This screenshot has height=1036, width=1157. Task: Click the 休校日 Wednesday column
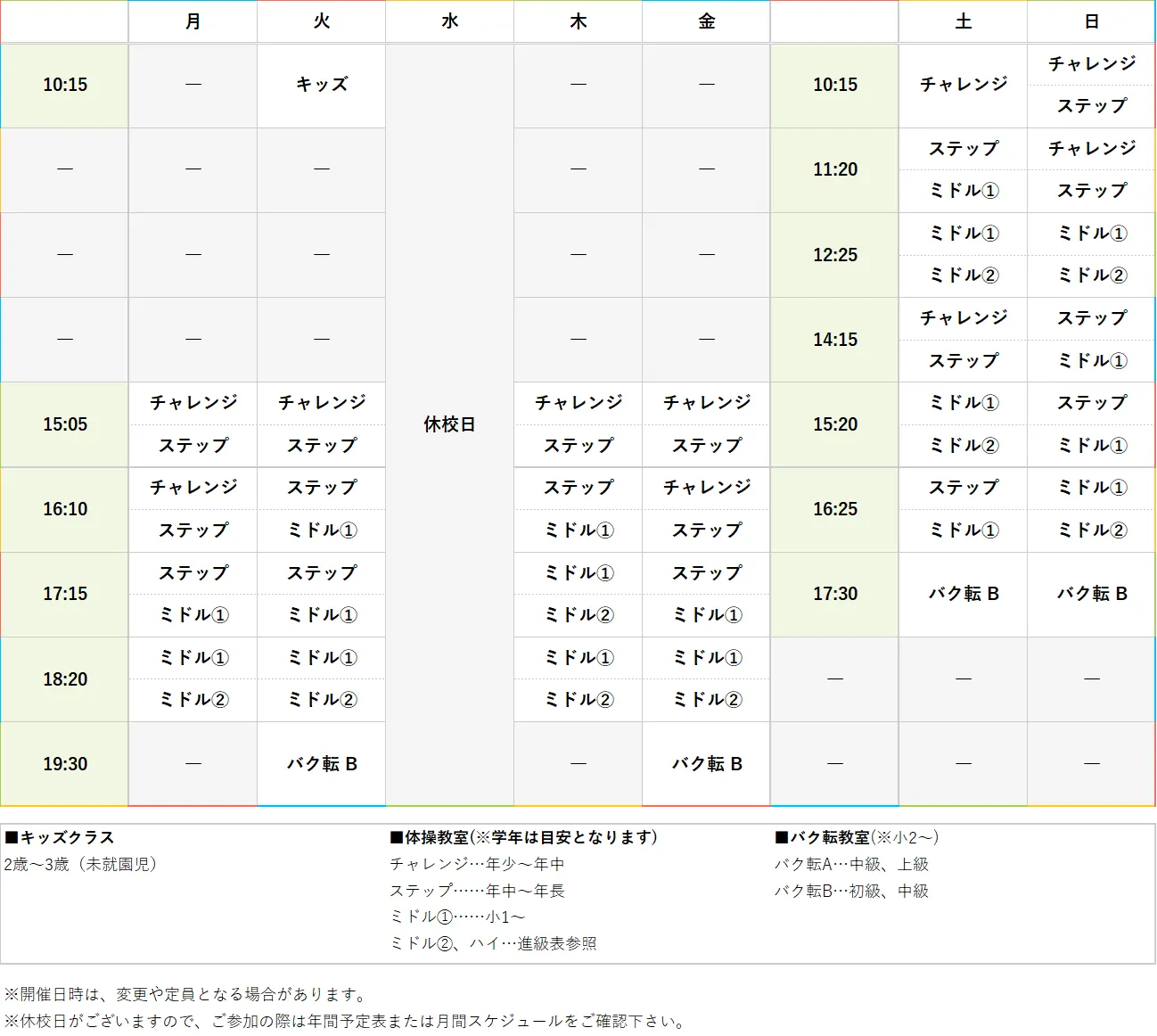click(448, 425)
